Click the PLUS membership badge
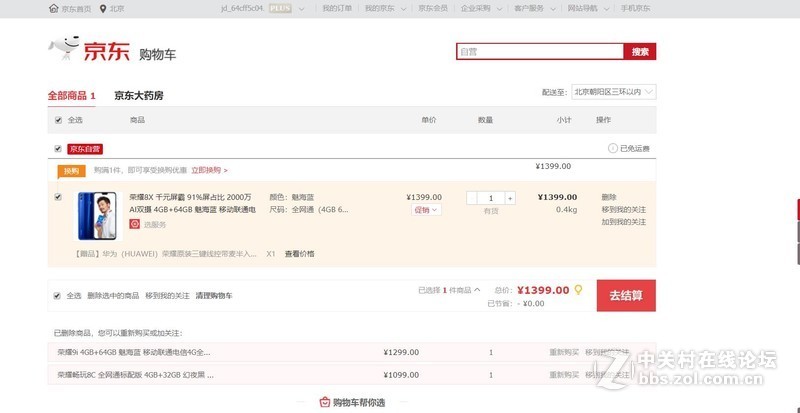Screen dimensions: 800x413 pos(280,8)
